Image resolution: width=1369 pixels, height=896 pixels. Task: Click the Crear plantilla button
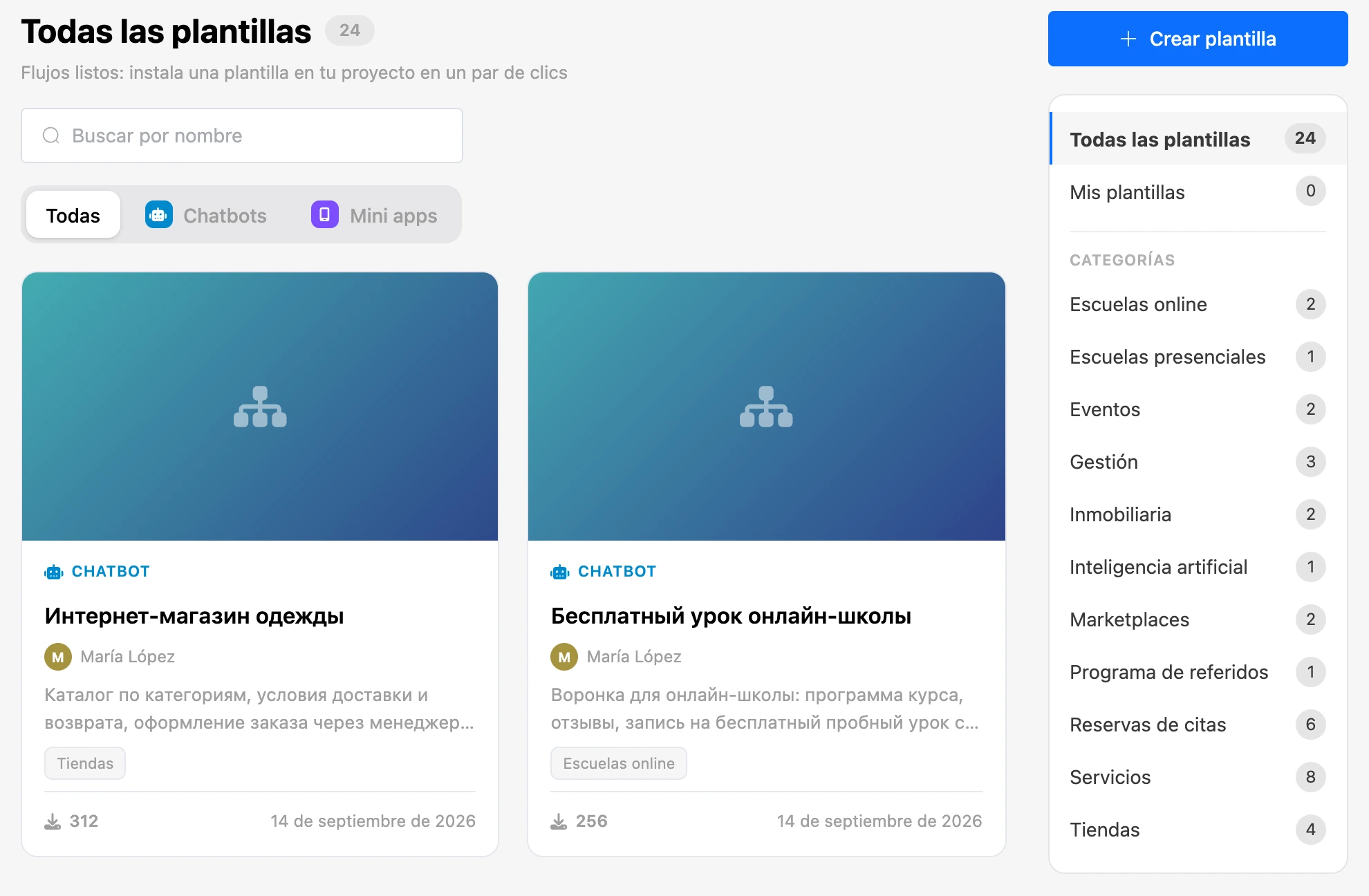point(1198,39)
